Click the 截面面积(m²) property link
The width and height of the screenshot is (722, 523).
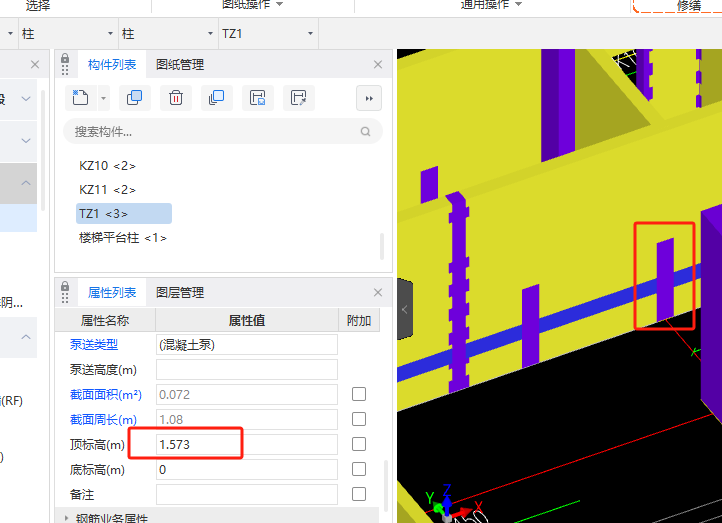[x=105, y=395]
